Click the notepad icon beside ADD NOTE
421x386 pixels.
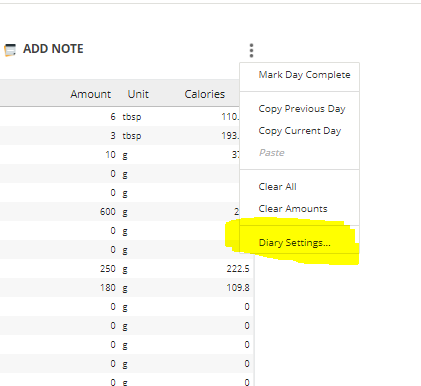pyautogui.click(x=10, y=50)
